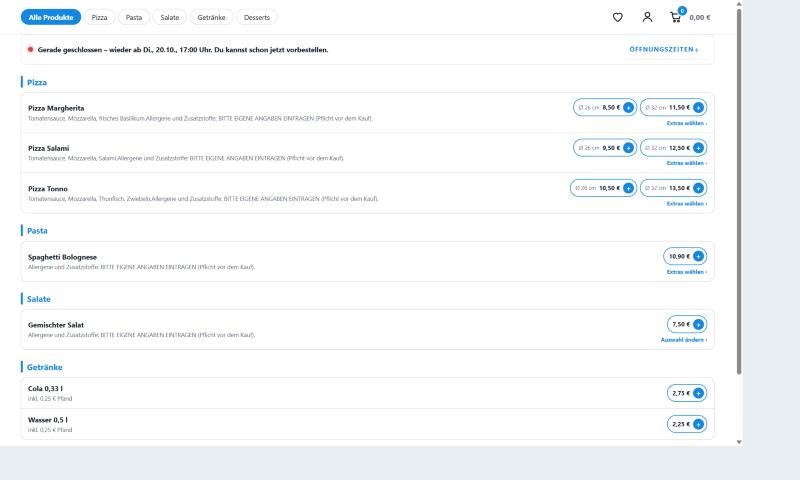Open the user account icon
This screenshot has width=800, height=480.
[647, 17]
